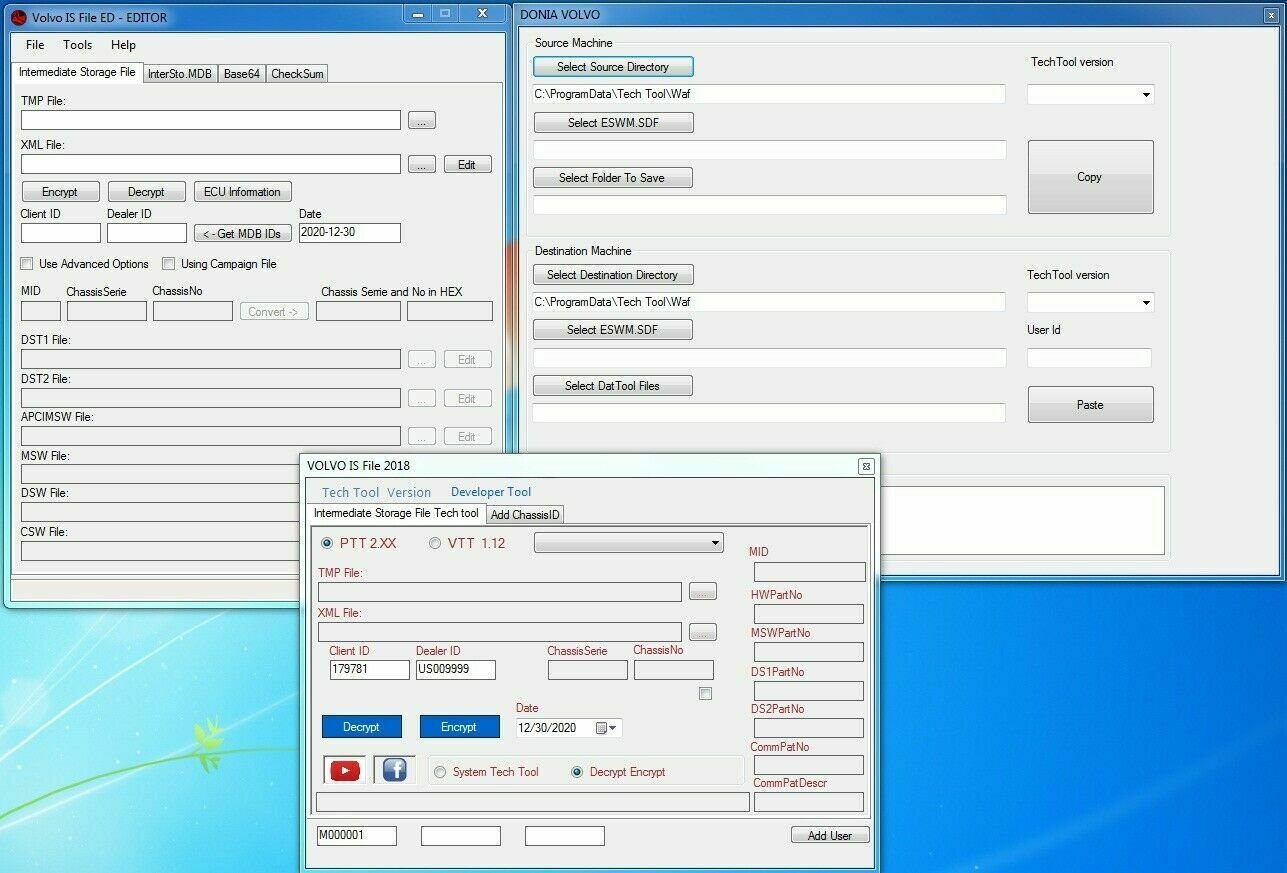Open the Facebook page via the Facebook icon
Viewport: 1287px width, 873px height.
point(392,770)
